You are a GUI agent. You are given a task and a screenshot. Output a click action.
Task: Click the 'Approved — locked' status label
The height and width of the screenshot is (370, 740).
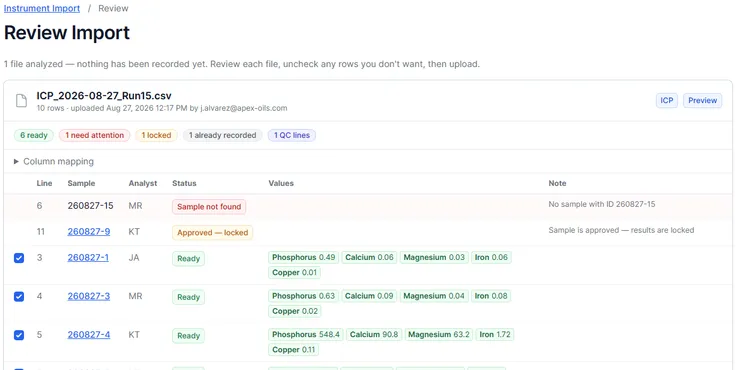pos(212,233)
